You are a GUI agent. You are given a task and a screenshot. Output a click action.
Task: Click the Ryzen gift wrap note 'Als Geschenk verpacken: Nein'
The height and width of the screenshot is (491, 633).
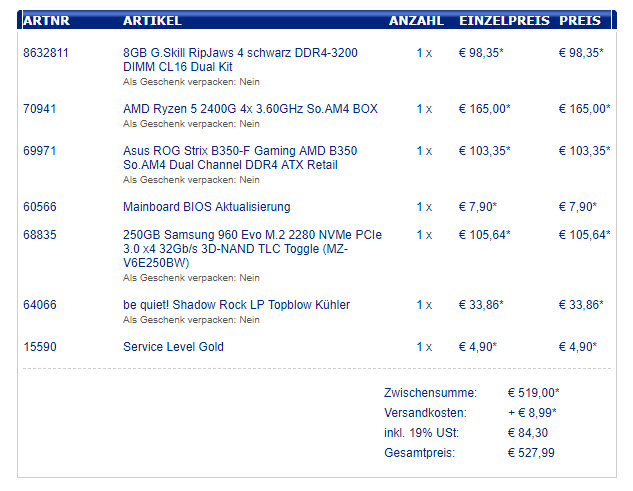[x=191, y=124]
